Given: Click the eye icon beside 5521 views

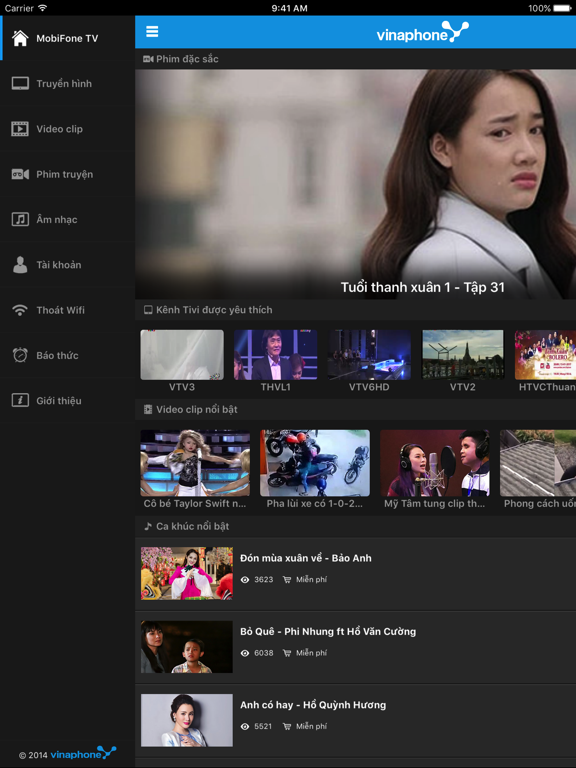Looking at the screenshot, I should click(245, 727).
